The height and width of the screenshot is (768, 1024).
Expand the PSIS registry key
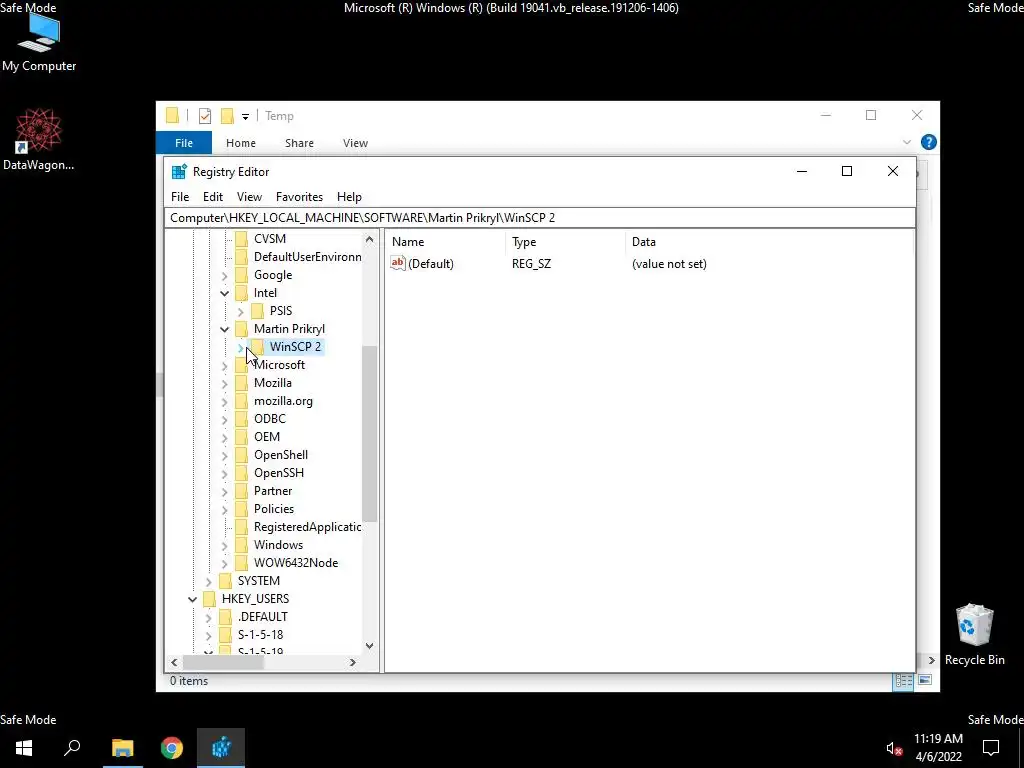coord(240,312)
